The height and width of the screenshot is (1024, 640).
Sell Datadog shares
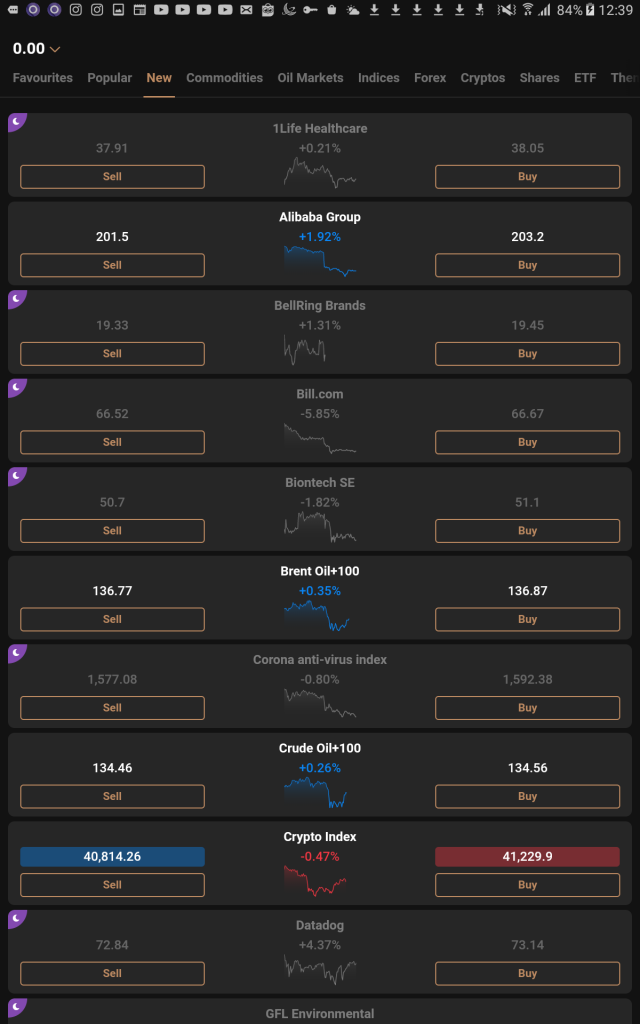coord(112,973)
